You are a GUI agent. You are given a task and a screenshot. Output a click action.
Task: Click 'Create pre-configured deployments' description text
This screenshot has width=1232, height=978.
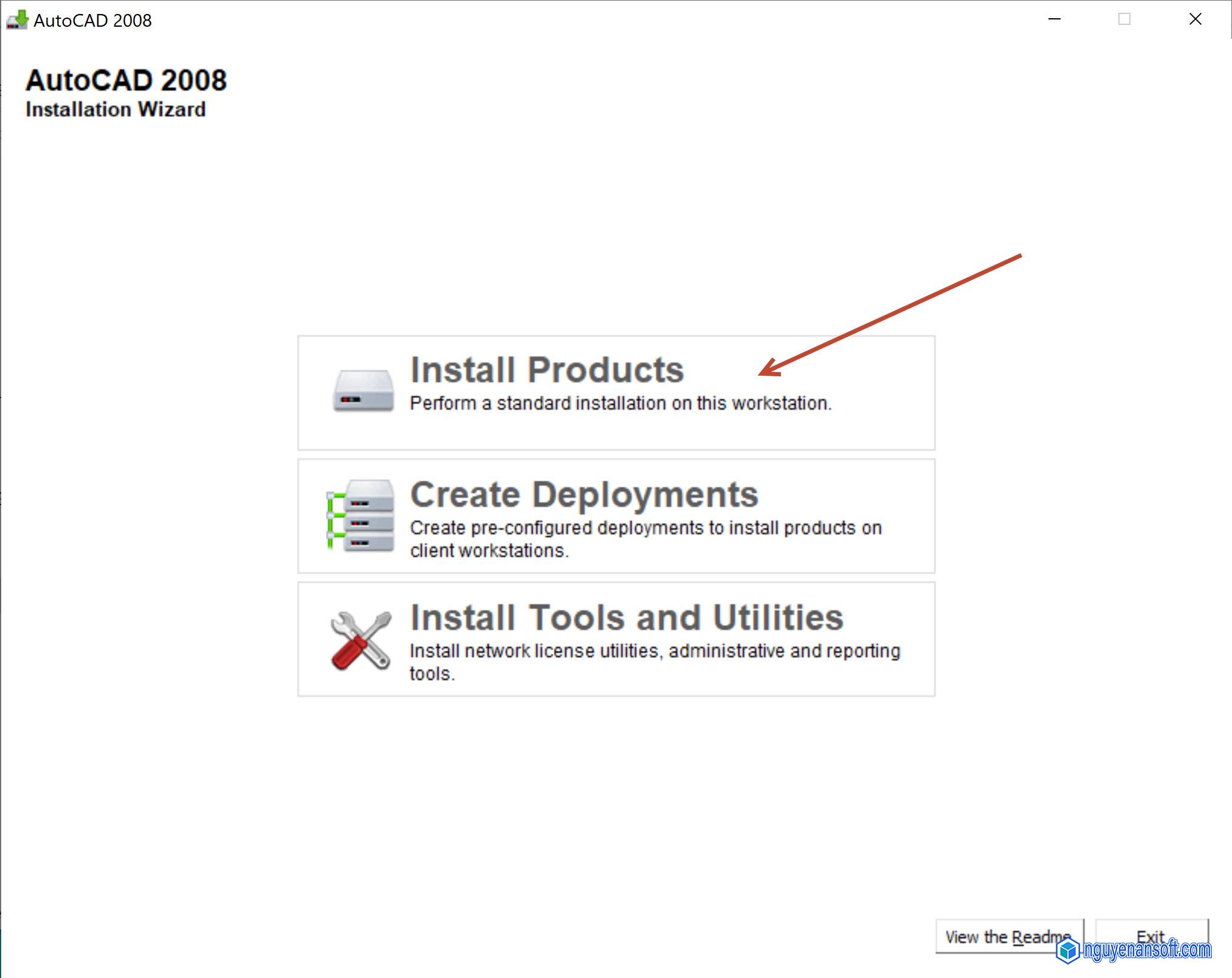tap(645, 539)
